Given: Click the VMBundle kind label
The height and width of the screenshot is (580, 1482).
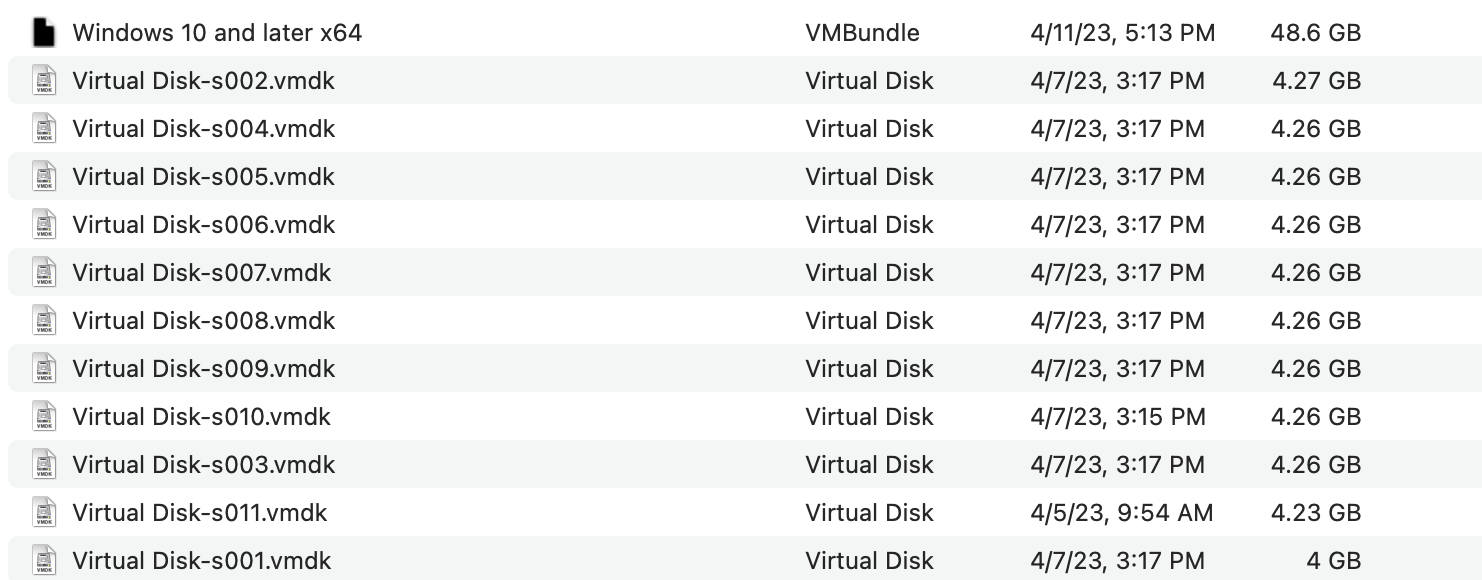Looking at the screenshot, I should click(862, 33).
